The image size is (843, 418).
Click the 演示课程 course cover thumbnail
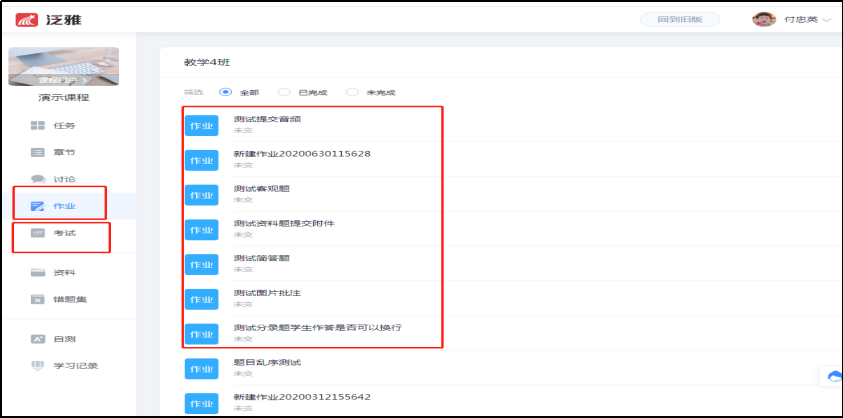coord(64,66)
